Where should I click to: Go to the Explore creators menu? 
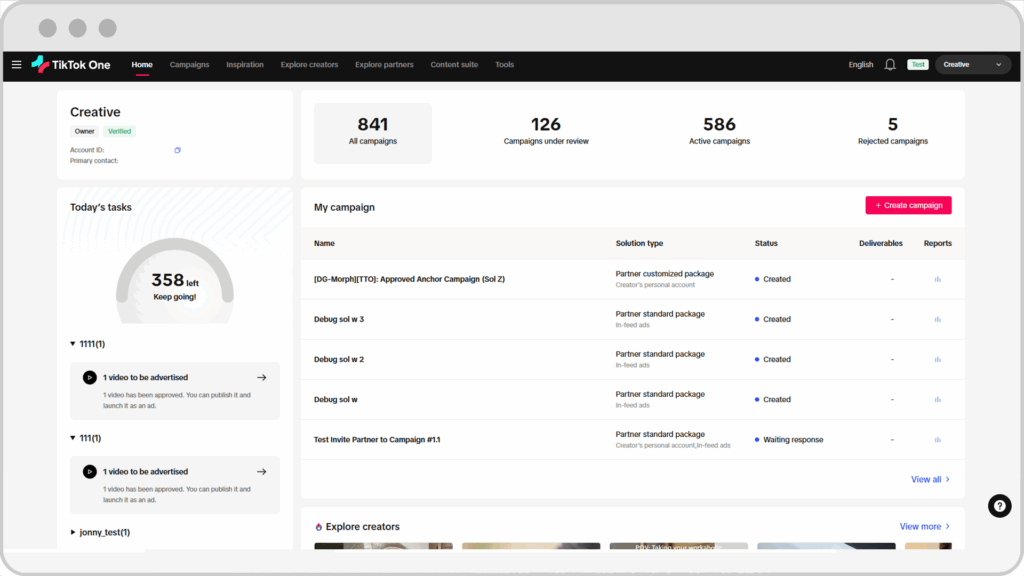(x=309, y=65)
